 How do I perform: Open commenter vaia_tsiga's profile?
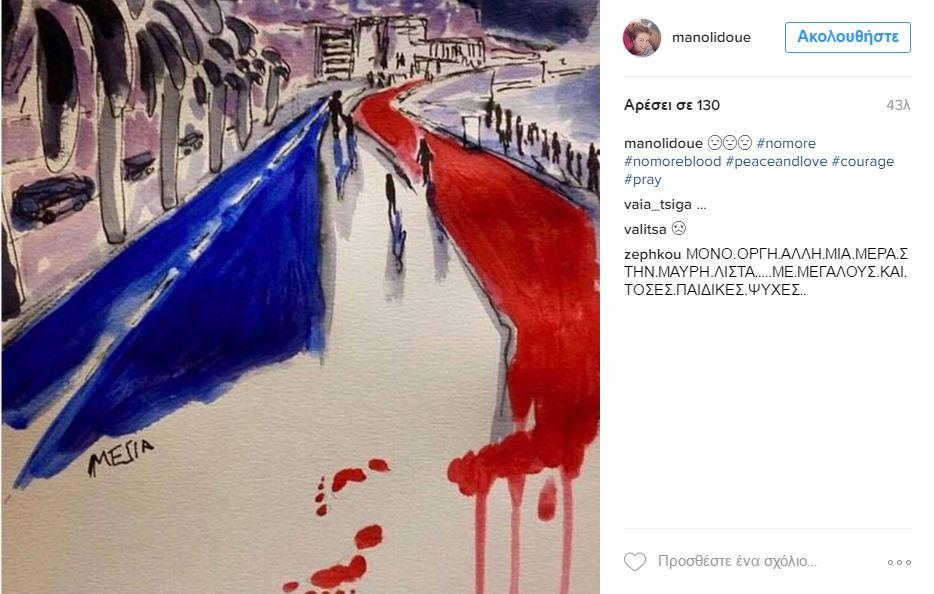tap(658, 205)
